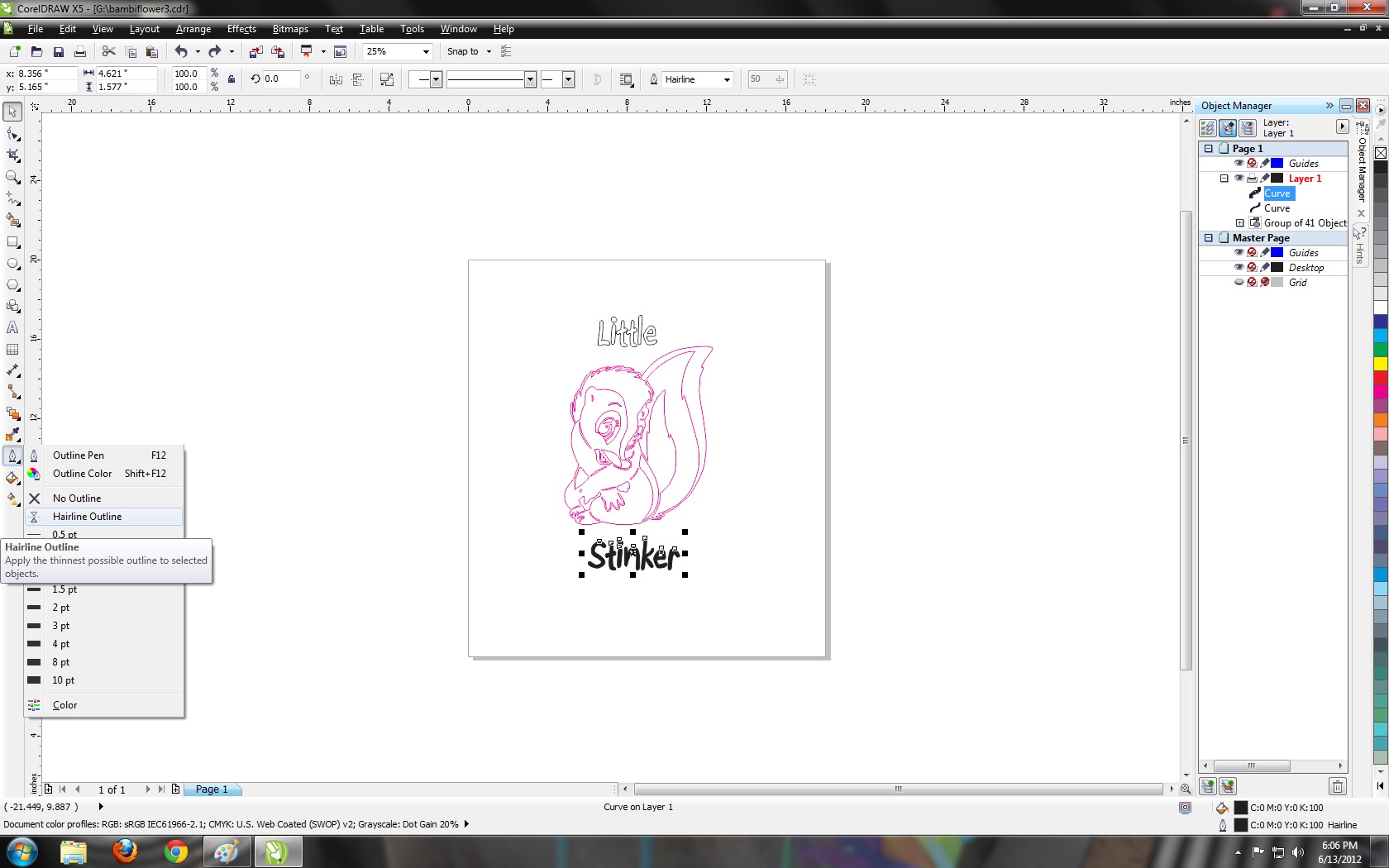
Task: Select the Ellipse tool
Action: coord(12,264)
